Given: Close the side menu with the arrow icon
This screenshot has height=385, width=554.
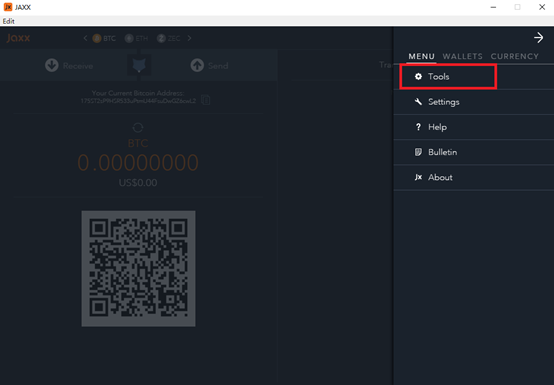Looking at the screenshot, I should (x=538, y=37).
